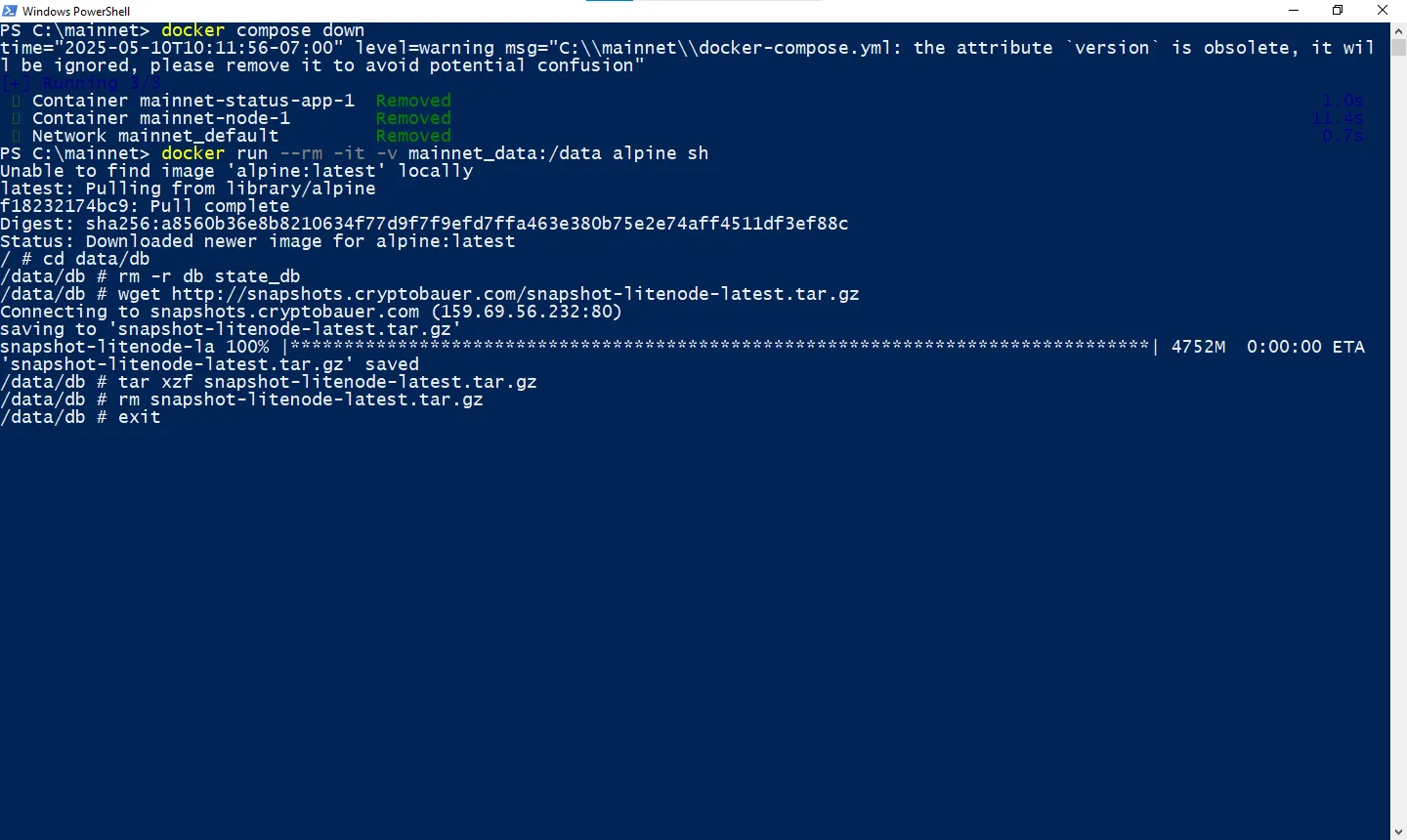The image size is (1407, 840).
Task: Click the scrollbar down arrow
Action: [x=1399, y=829]
